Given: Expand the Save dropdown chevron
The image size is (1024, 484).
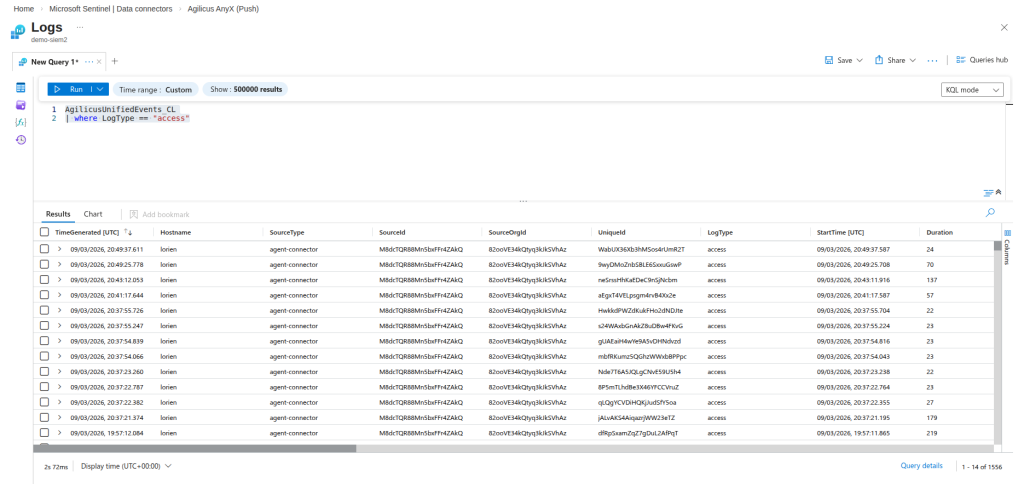Looking at the screenshot, I should coord(859,60).
